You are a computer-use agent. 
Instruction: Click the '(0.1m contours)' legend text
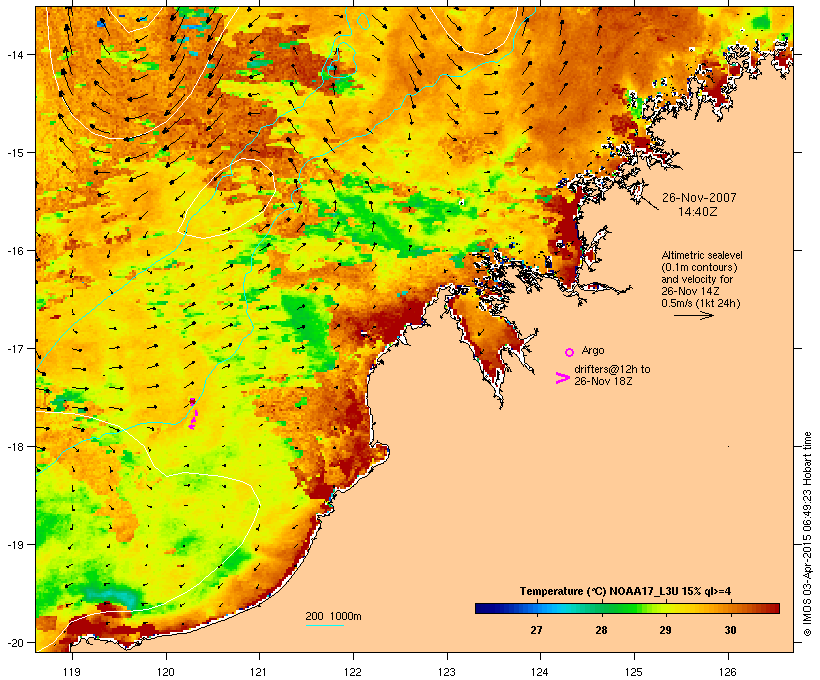click(x=699, y=267)
